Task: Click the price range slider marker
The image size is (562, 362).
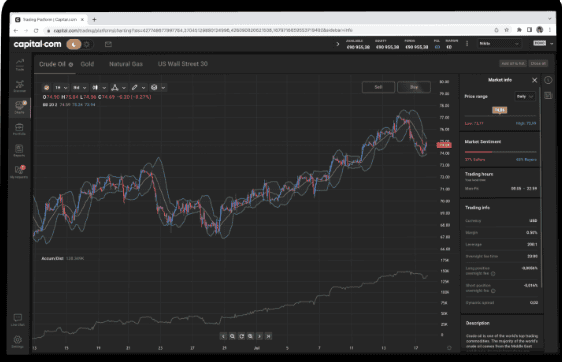Action: [499, 110]
